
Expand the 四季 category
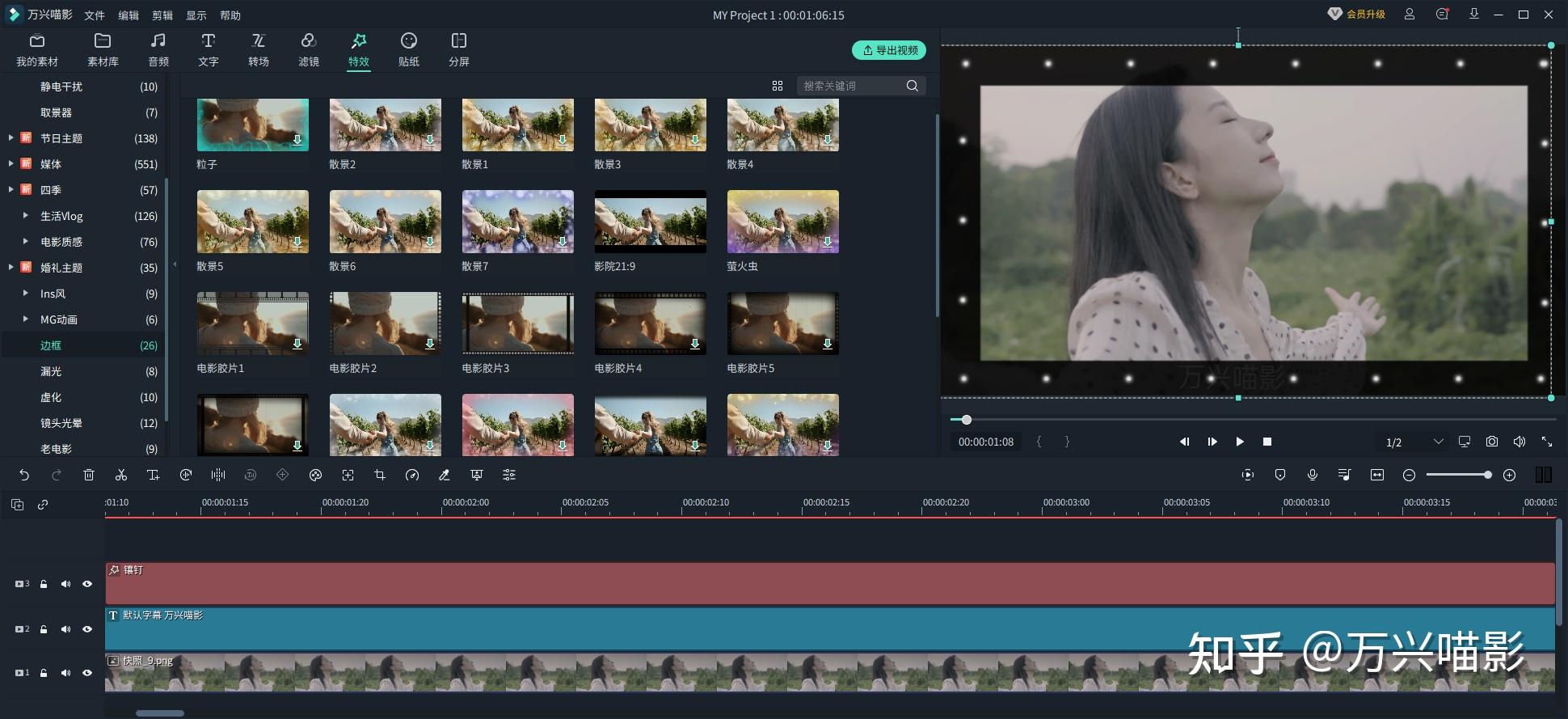coord(11,190)
